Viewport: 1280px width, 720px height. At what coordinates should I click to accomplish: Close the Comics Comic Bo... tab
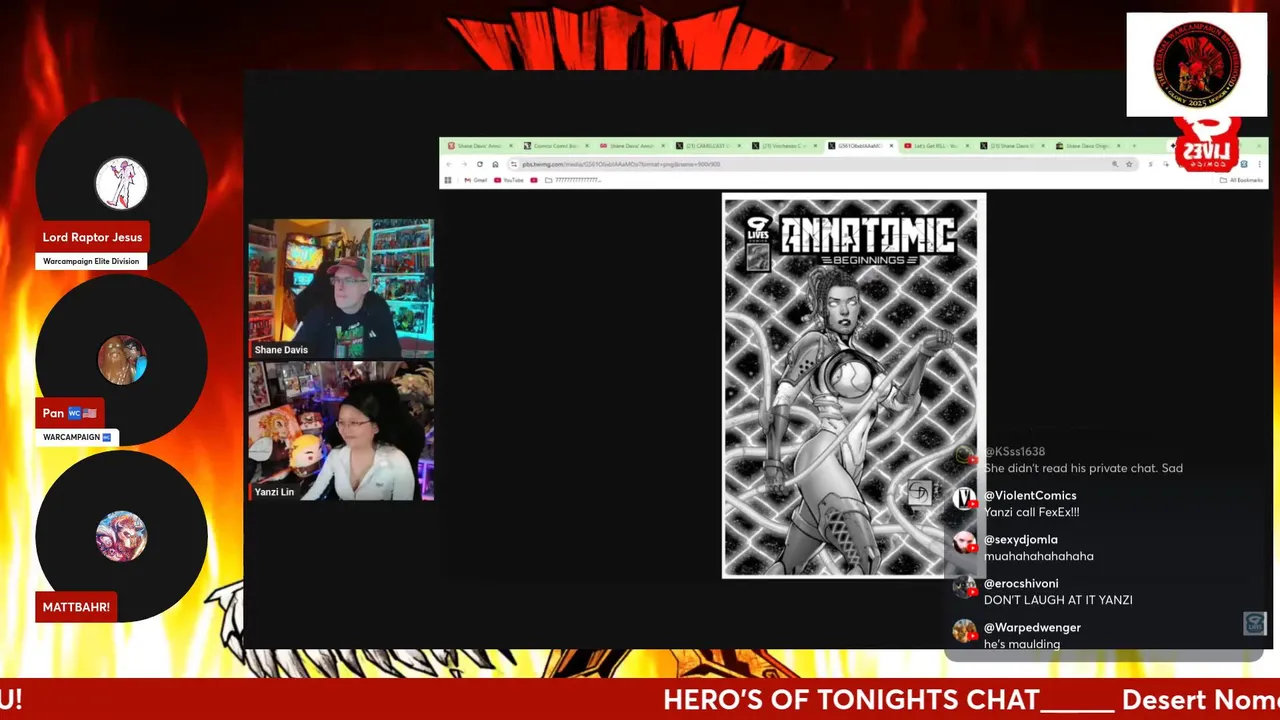pyautogui.click(x=587, y=146)
